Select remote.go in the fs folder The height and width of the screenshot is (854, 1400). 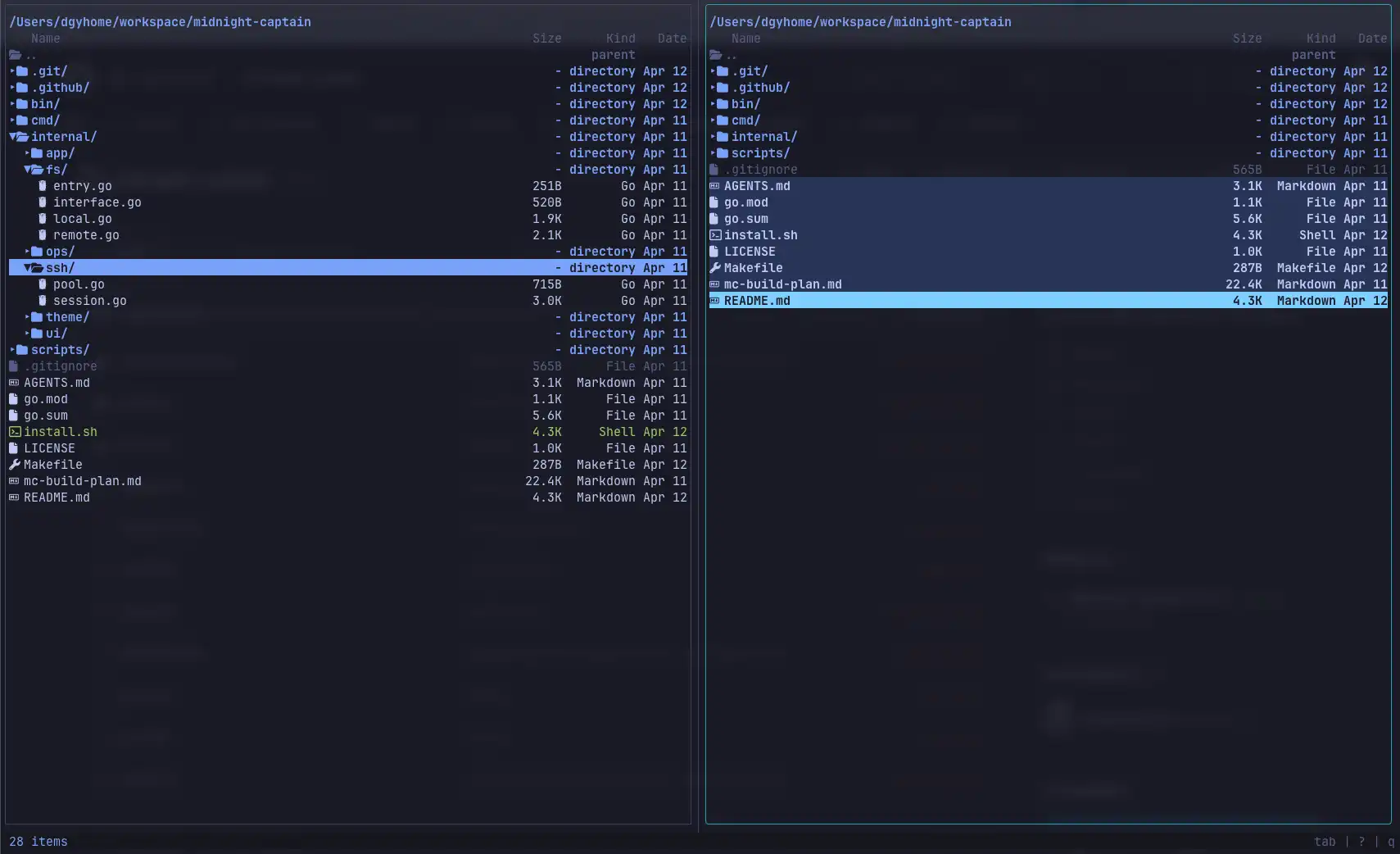coord(86,235)
